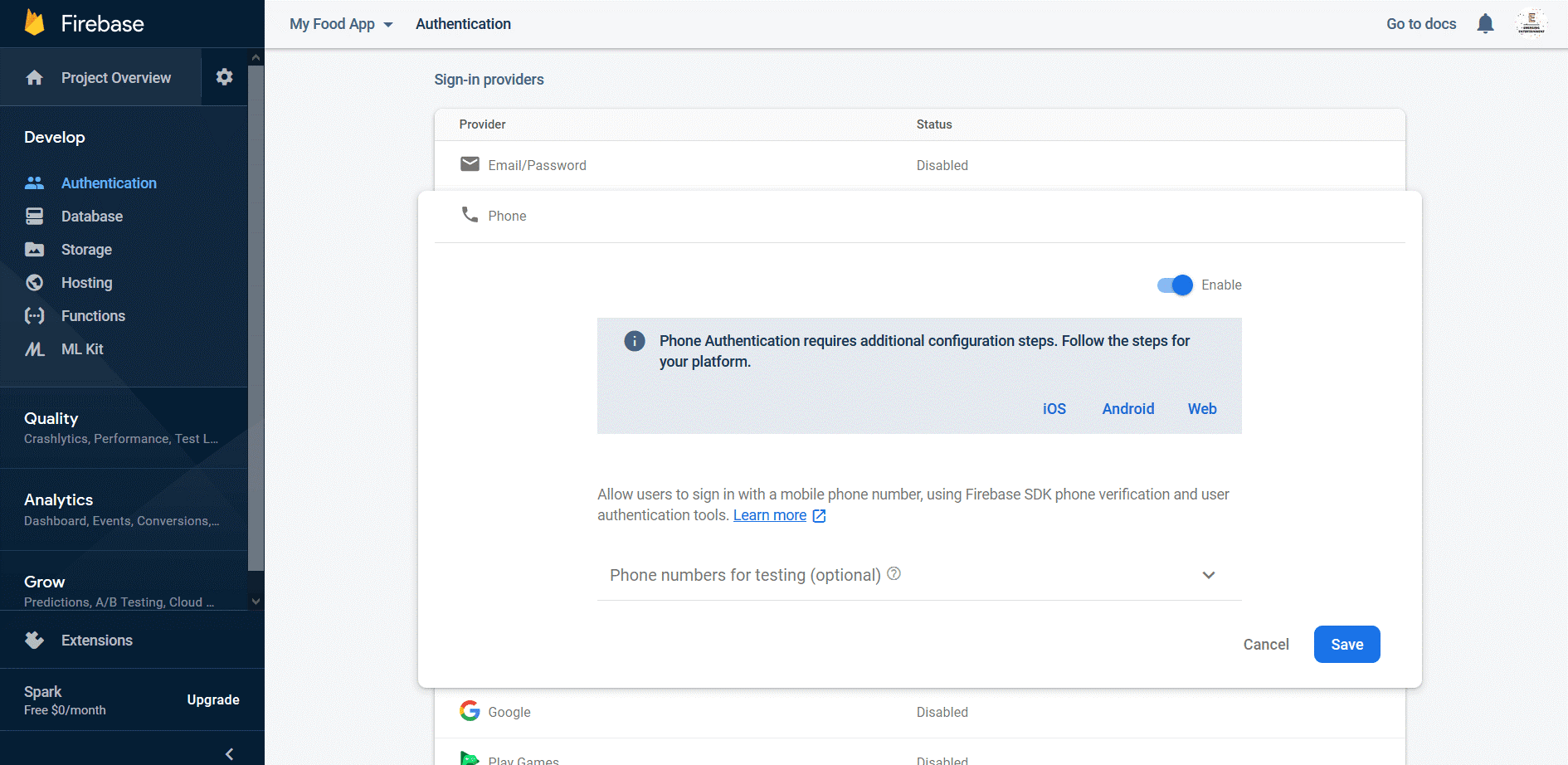Disable the Phone provider Enable toggle
The height and width of the screenshot is (765, 1568).
click(x=1172, y=285)
